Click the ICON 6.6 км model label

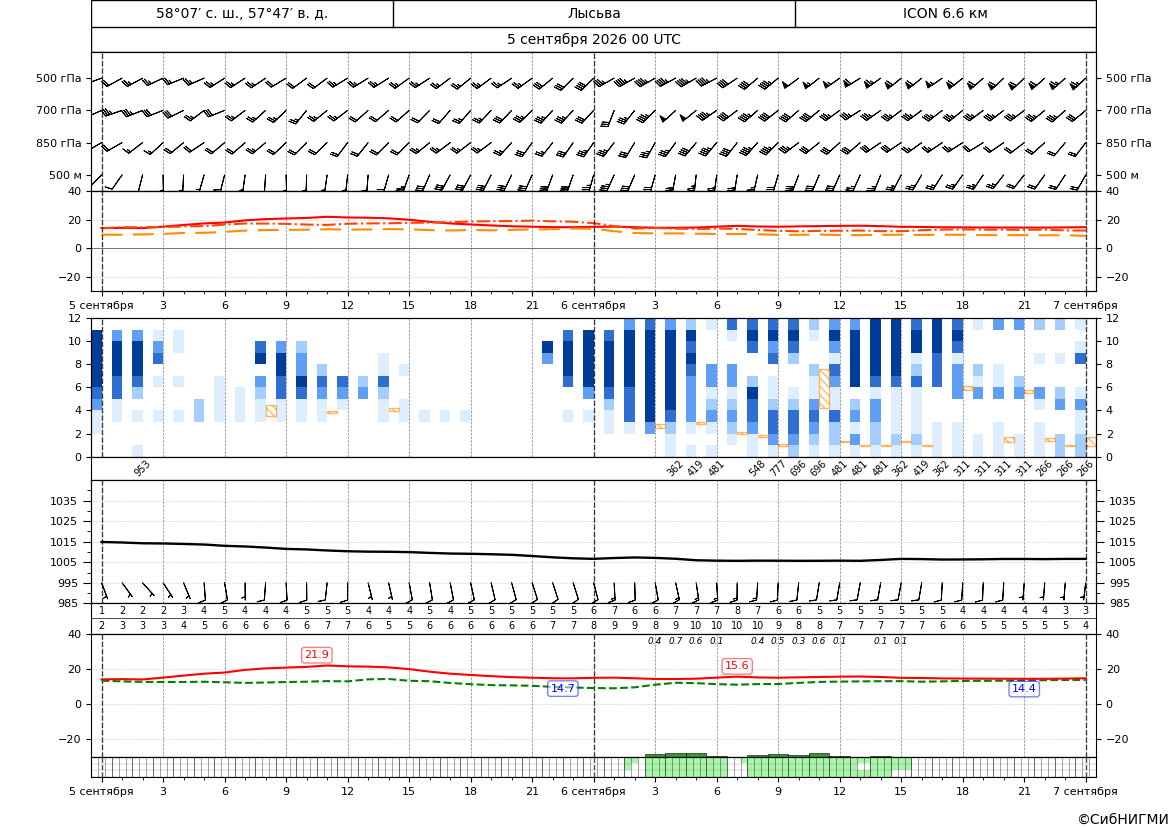tap(945, 13)
